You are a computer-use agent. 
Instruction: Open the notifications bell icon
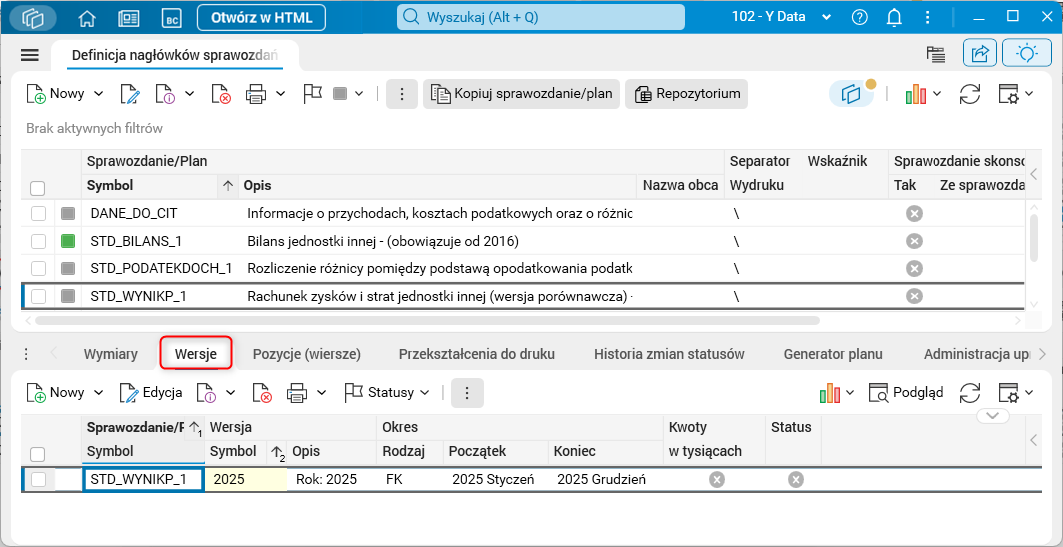[894, 18]
